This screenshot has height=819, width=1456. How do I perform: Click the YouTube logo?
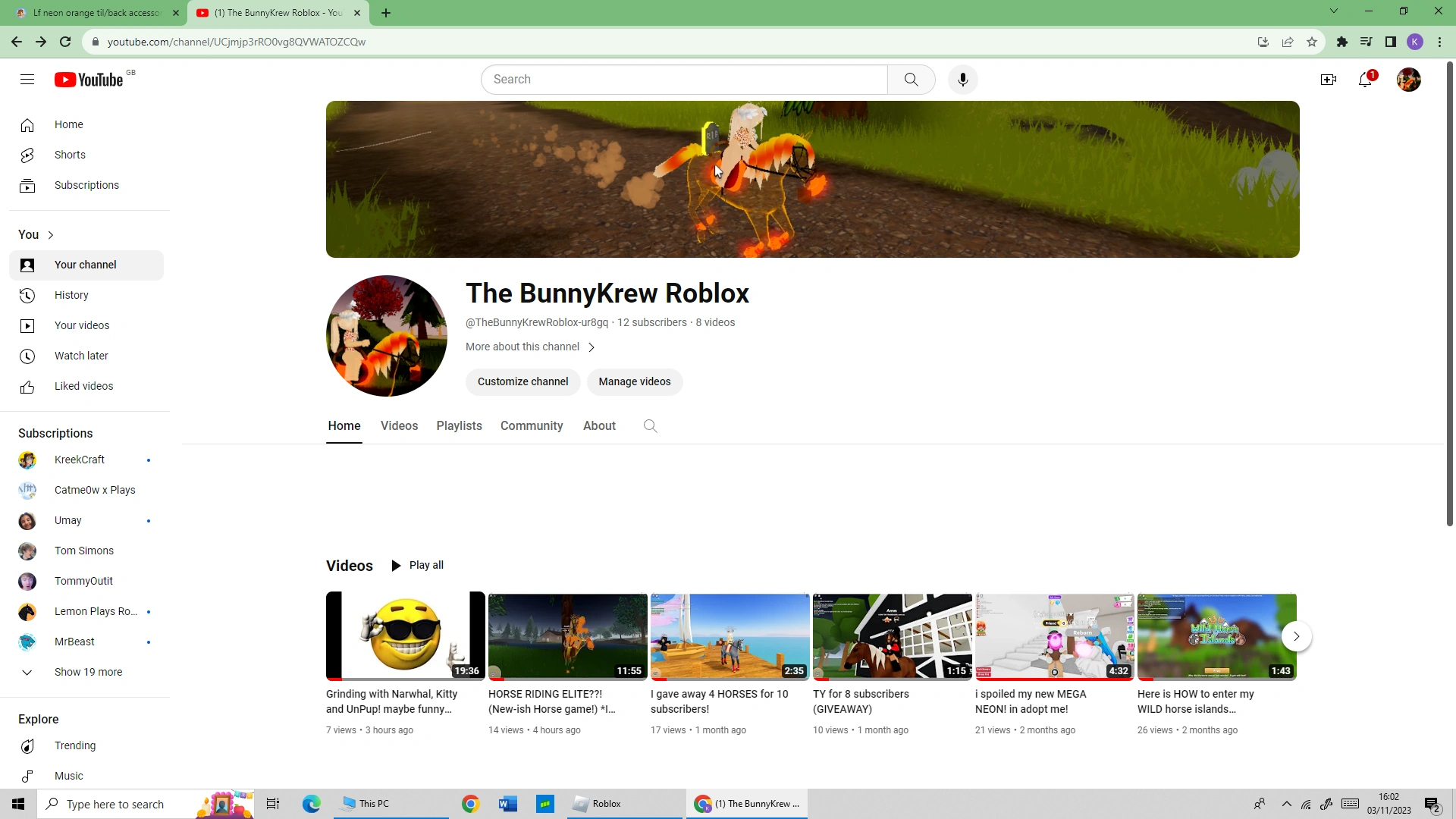click(x=88, y=79)
